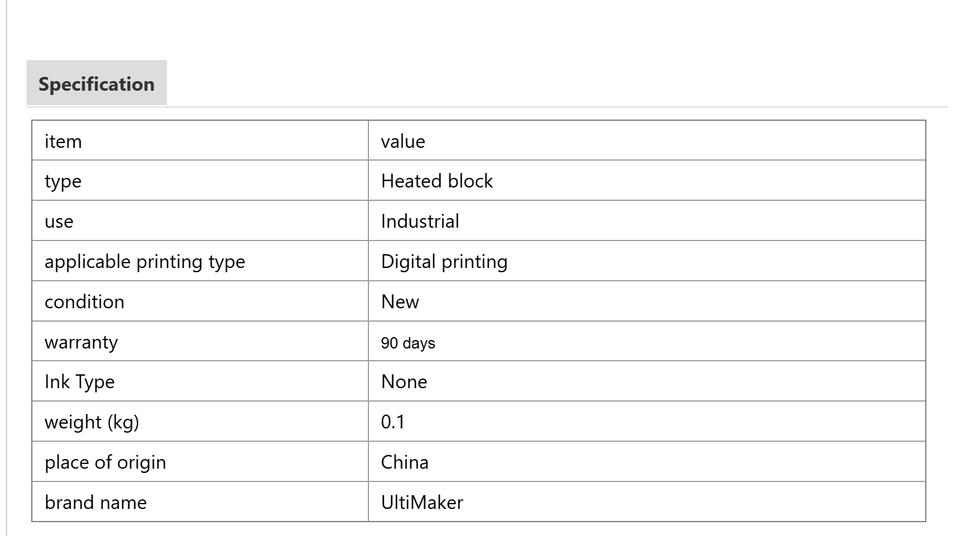
Task: Click the "Ink Type" row label
Action: [79, 382]
